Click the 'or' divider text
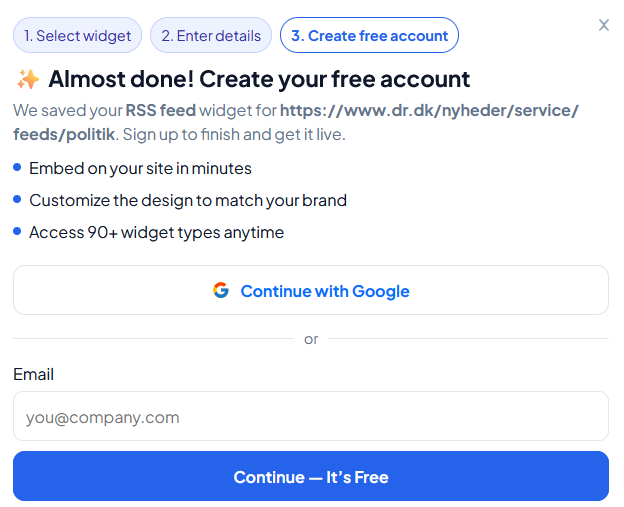 pos(311,339)
